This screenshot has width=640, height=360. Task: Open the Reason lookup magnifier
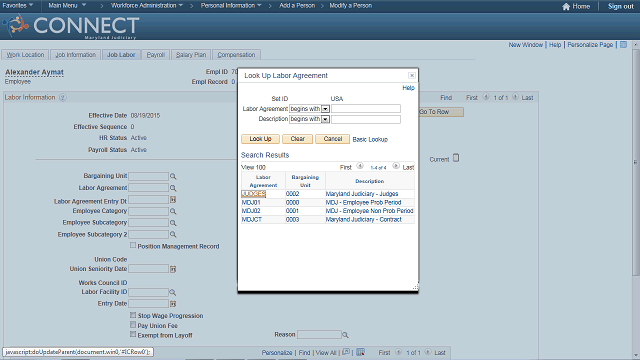345,335
